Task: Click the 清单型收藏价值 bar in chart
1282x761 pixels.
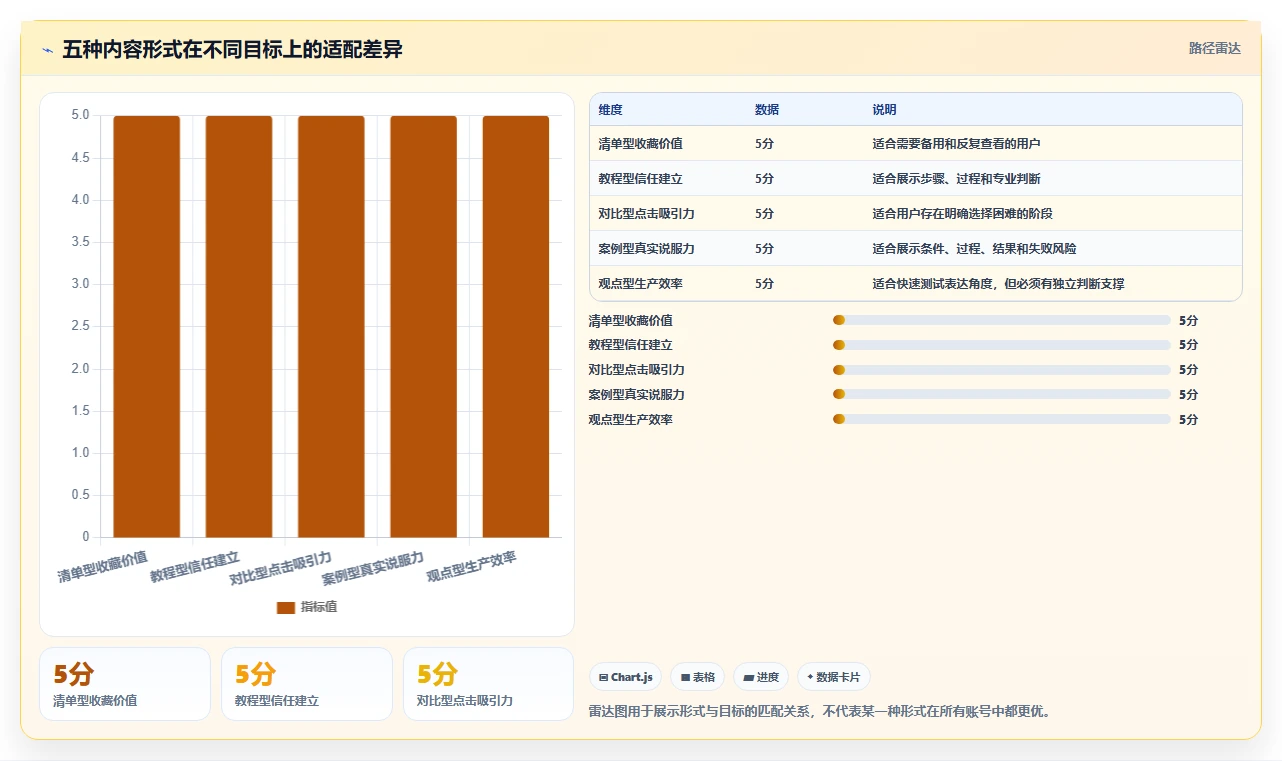Action: (x=146, y=327)
